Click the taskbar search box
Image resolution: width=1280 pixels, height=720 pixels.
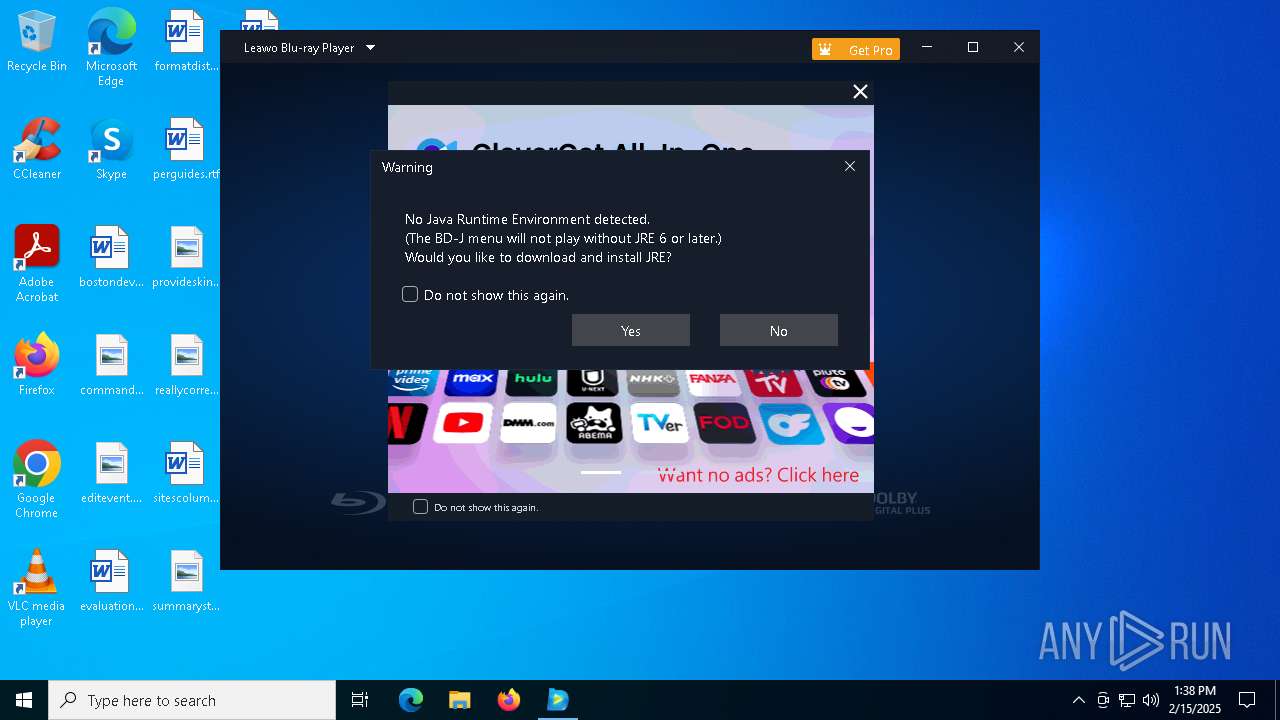tap(192, 700)
